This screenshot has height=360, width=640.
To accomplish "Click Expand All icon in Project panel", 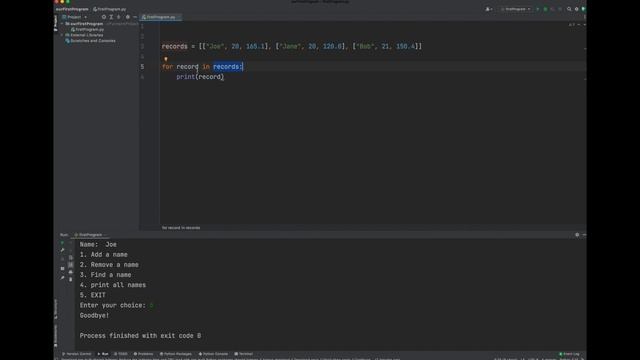I will (111, 17).
